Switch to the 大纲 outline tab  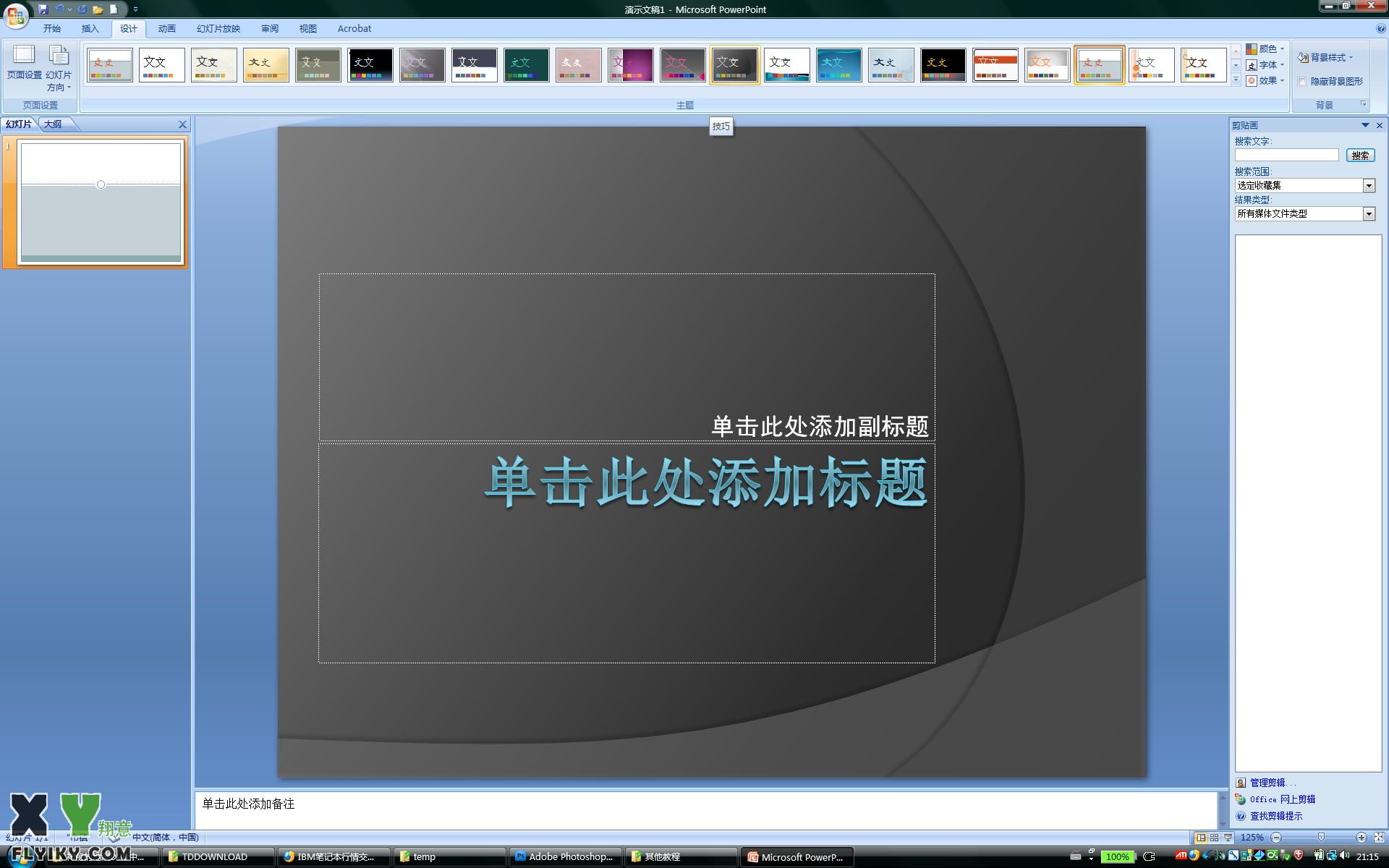(x=53, y=124)
